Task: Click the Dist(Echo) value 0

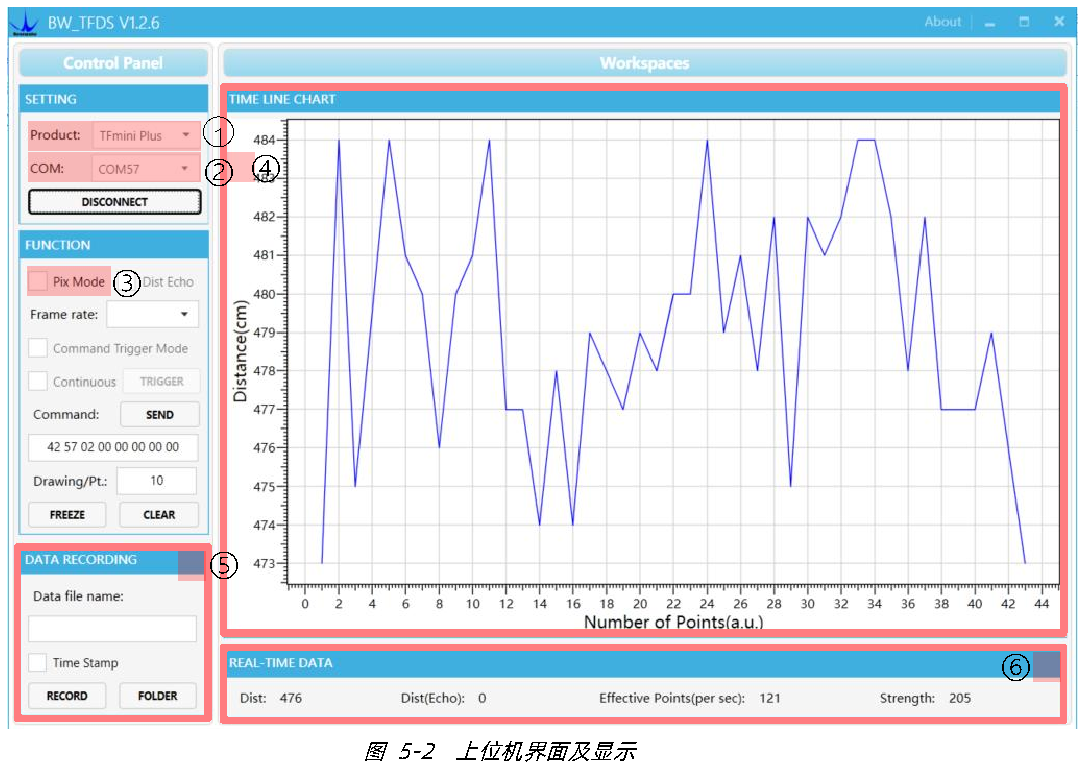Action: click(482, 698)
